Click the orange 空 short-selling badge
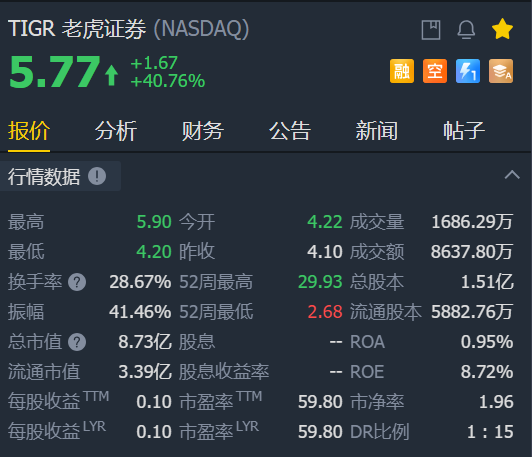 click(435, 71)
